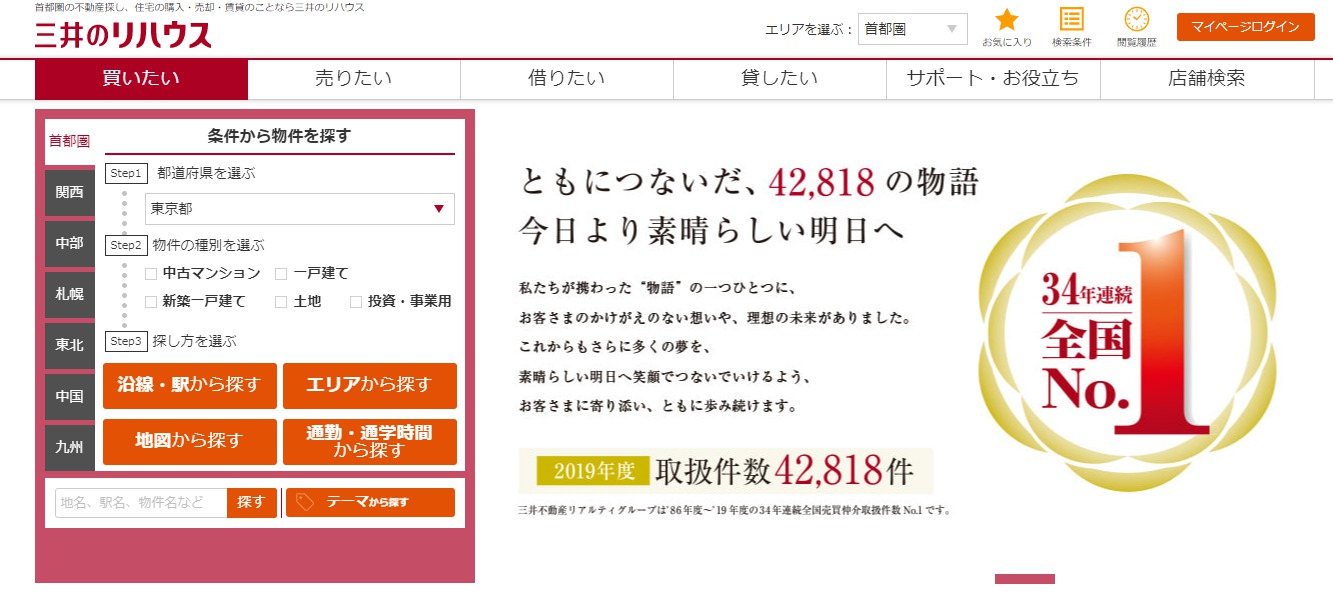Click the 34年連続 全国No.1 banner emblem
This screenshot has height=616, width=1333.
(1127, 332)
